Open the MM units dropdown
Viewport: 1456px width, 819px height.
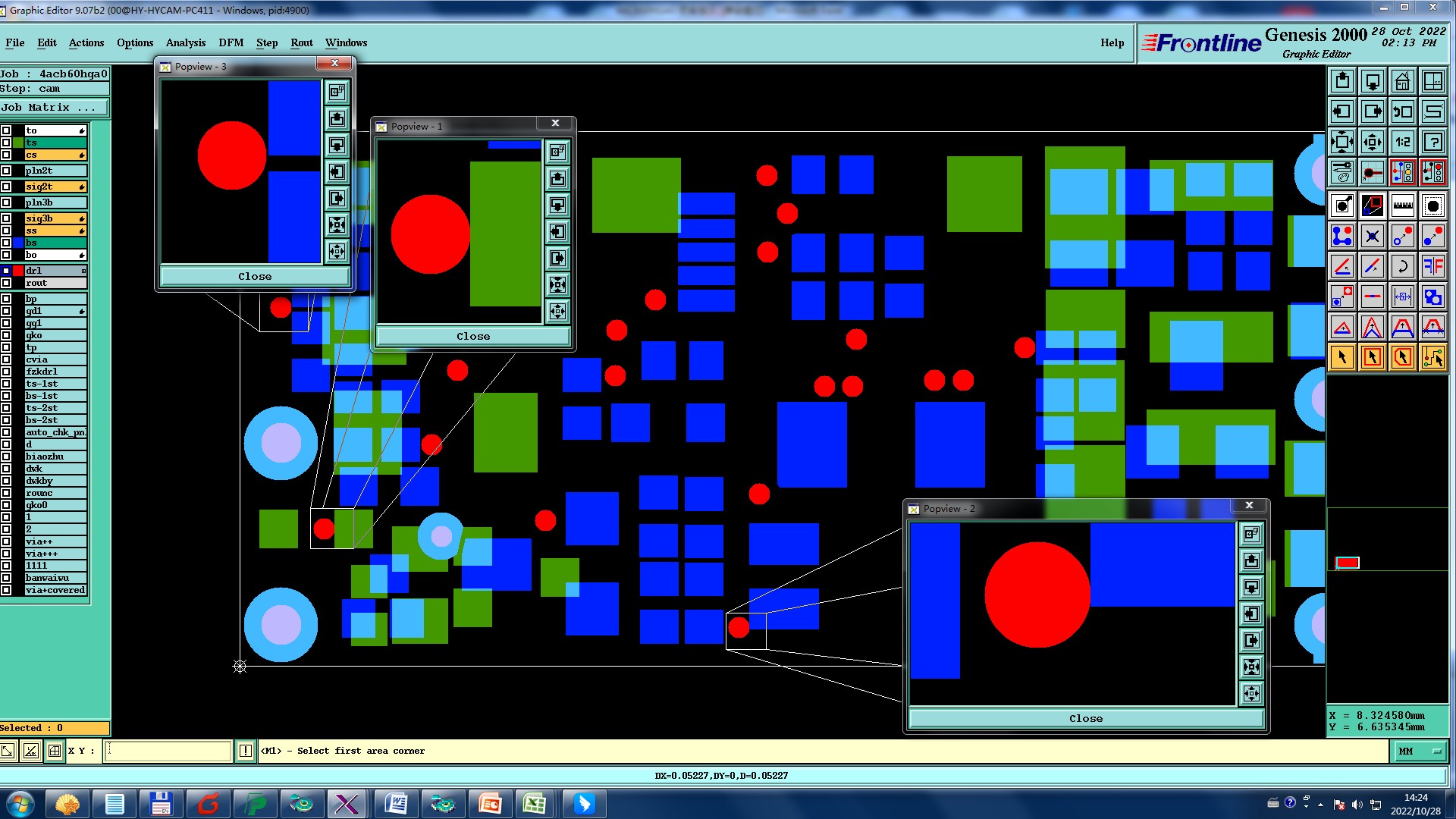tap(1419, 751)
